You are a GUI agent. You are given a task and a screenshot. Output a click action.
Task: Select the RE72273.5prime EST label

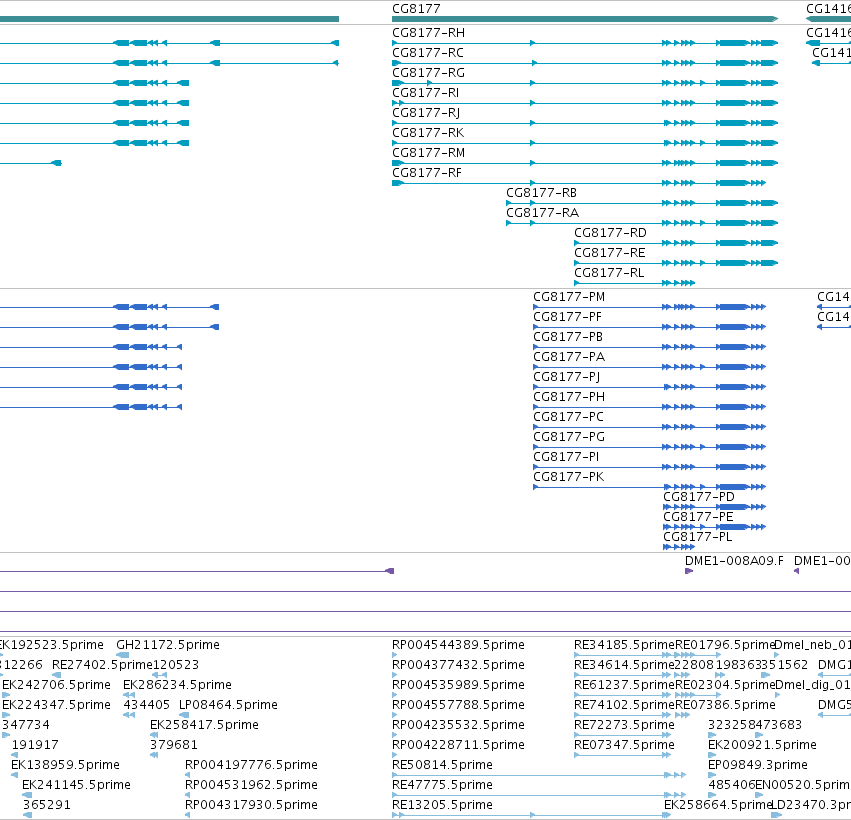[624, 725]
